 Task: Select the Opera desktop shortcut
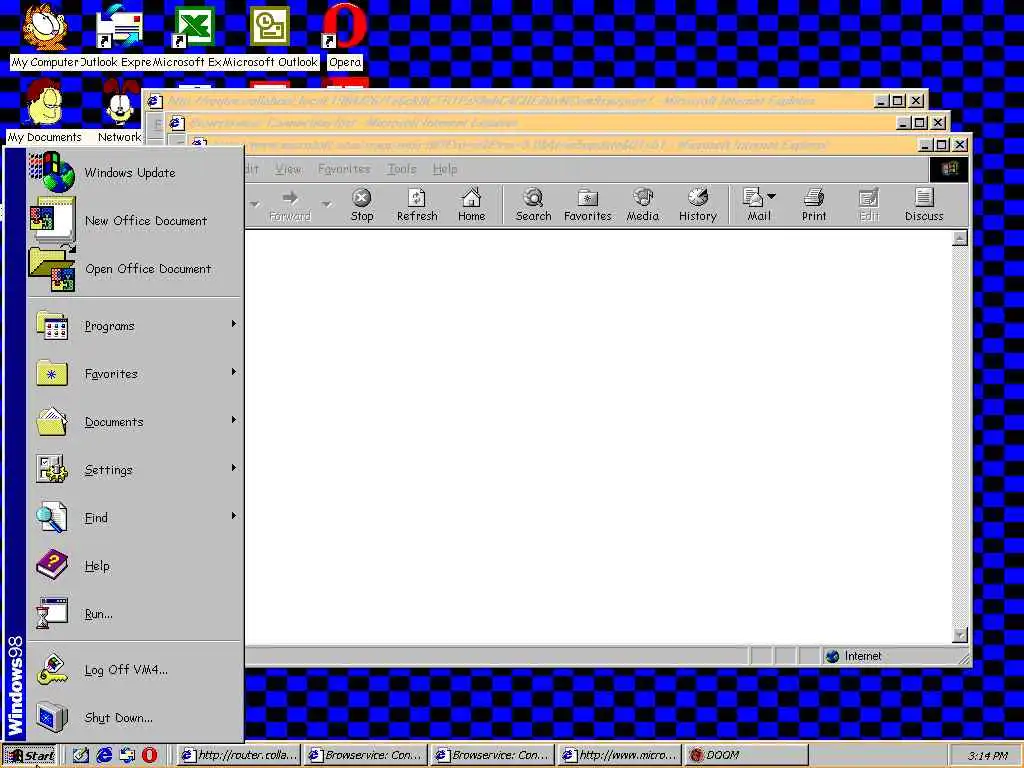(x=345, y=36)
